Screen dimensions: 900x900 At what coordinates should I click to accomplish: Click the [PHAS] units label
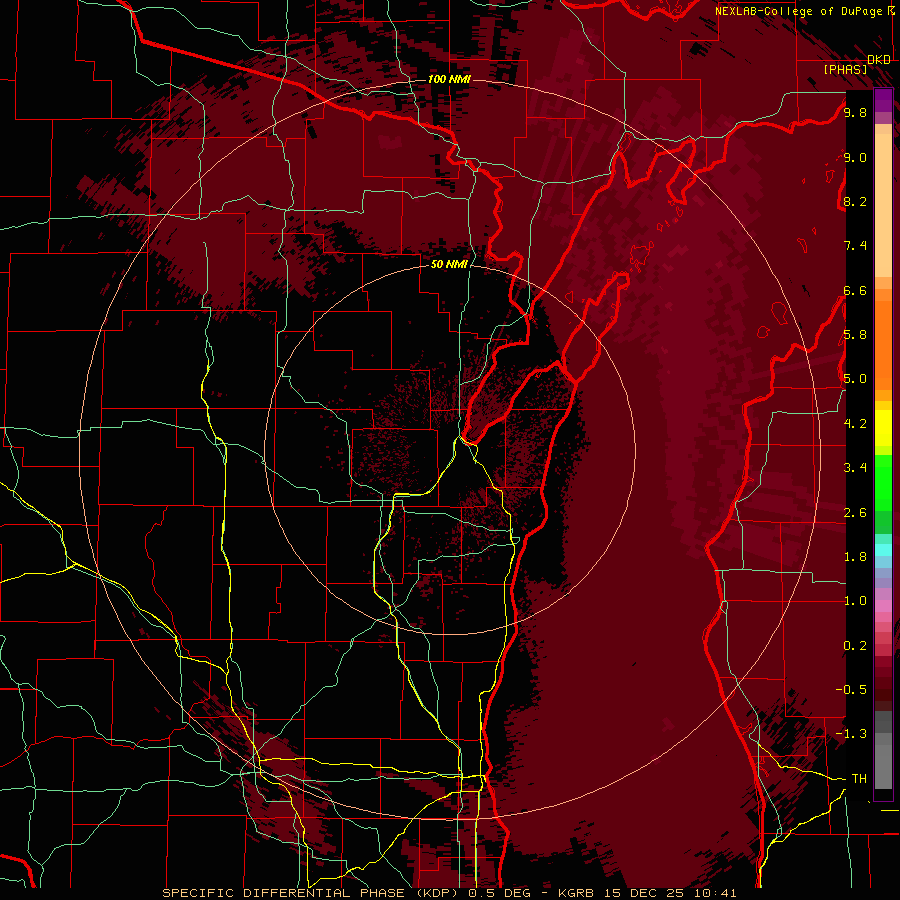point(845,69)
